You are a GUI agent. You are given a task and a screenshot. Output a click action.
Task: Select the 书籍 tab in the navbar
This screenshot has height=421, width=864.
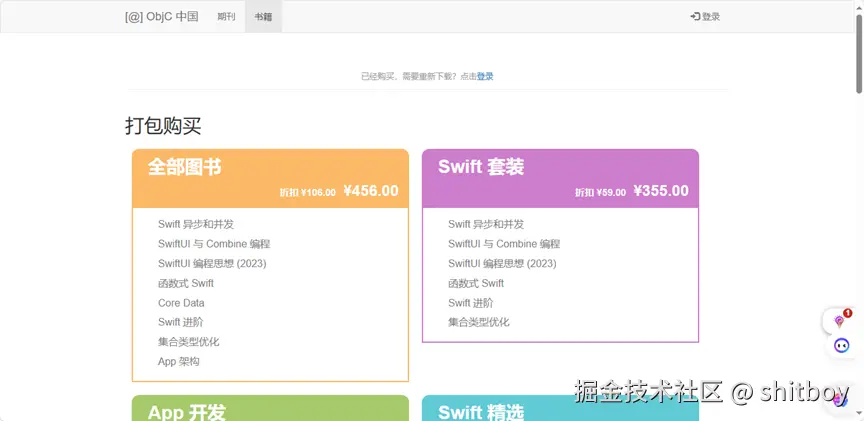click(x=263, y=17)
